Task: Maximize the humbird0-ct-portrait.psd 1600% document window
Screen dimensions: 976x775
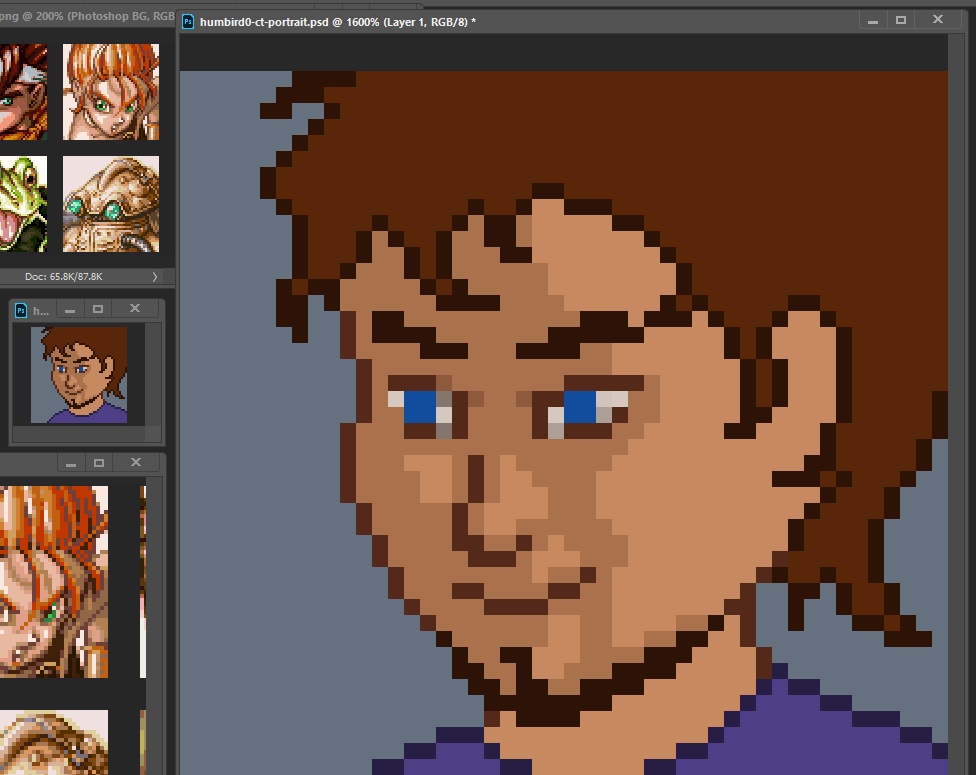Action: pyautogui.click(x=901, y=20)
